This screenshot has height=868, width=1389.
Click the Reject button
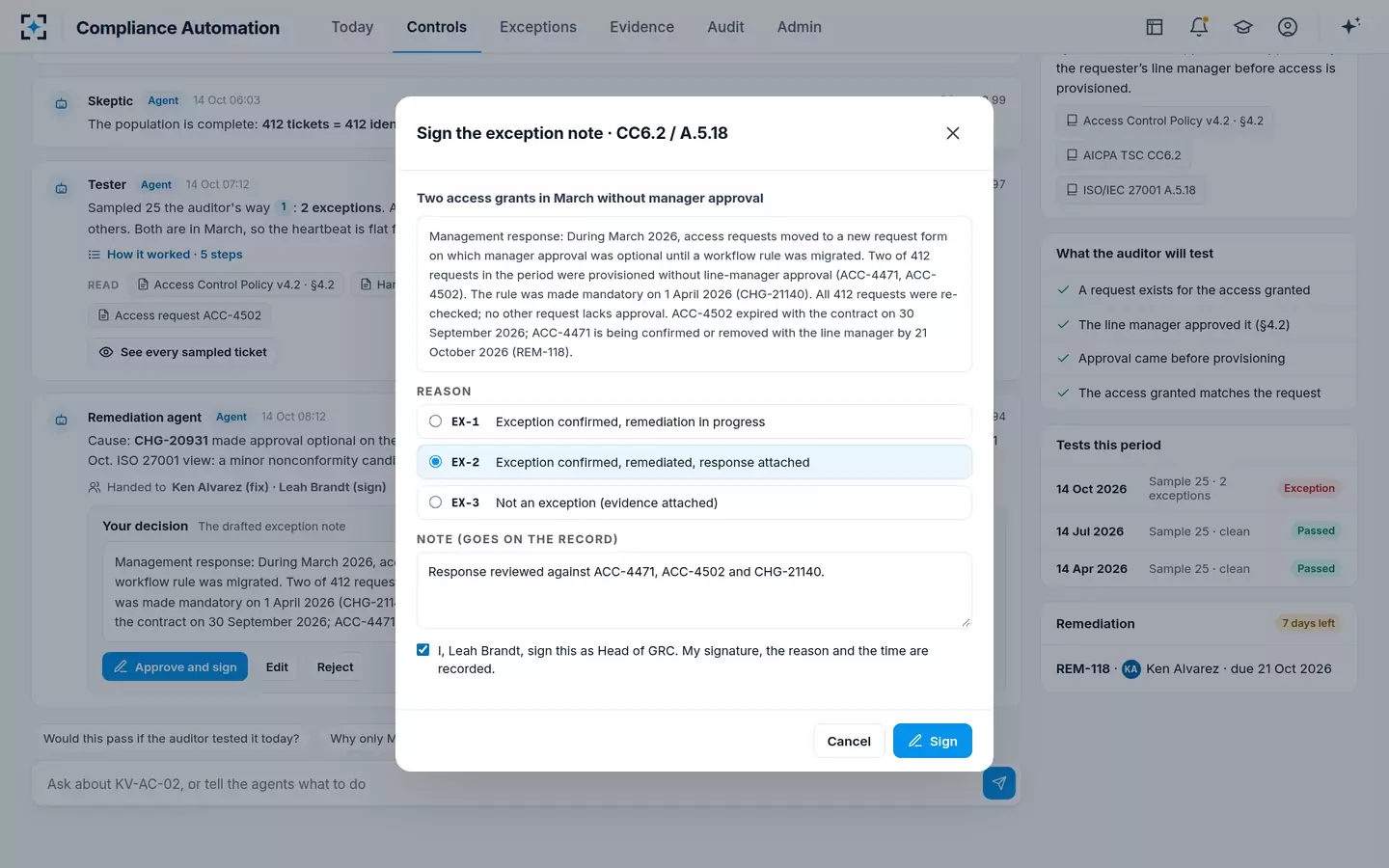coord(335,666)
